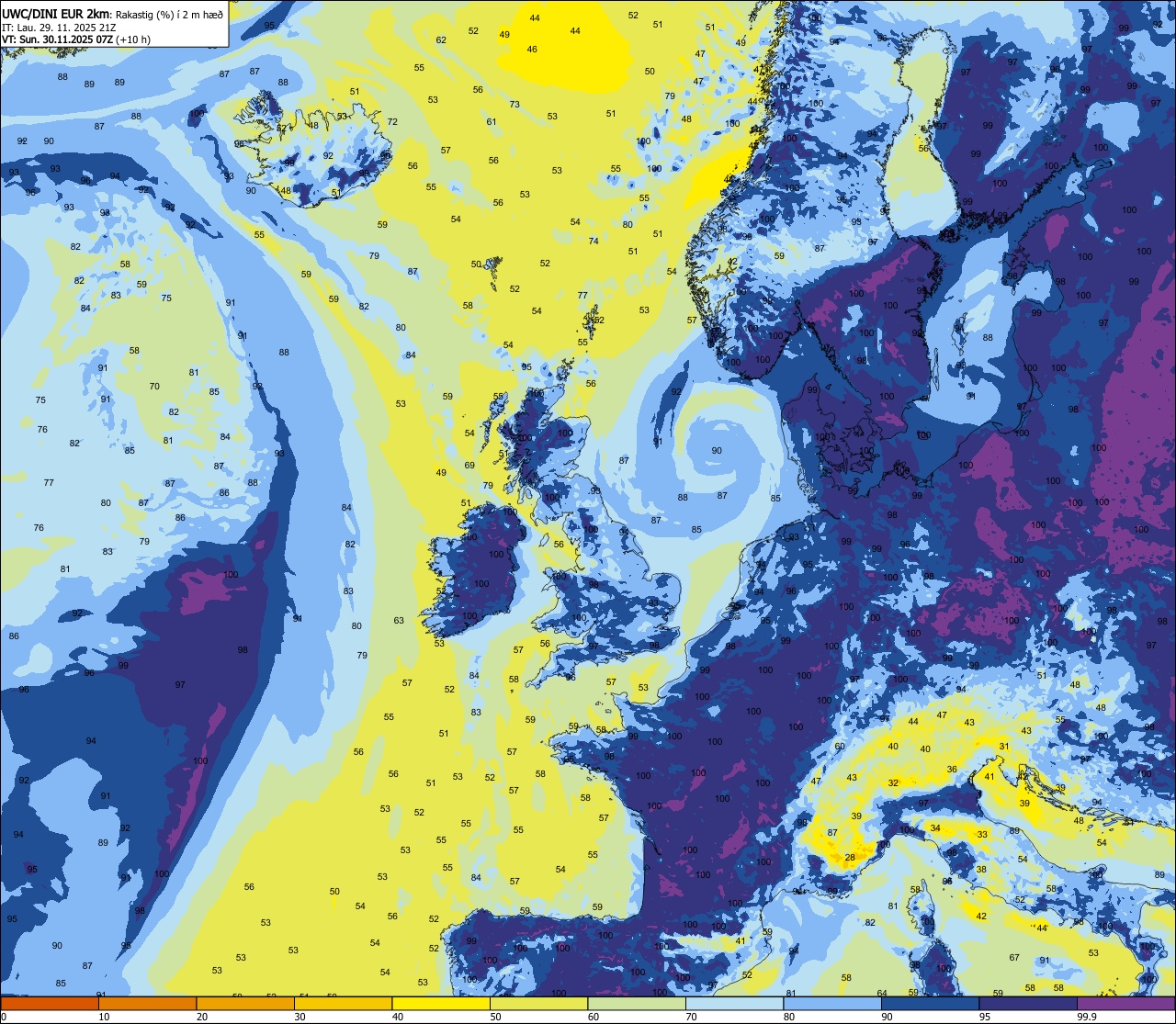Click the '95' legend scale label
The height and width of the screenshot is (1024, 1176).
(x=985, y=1017)
